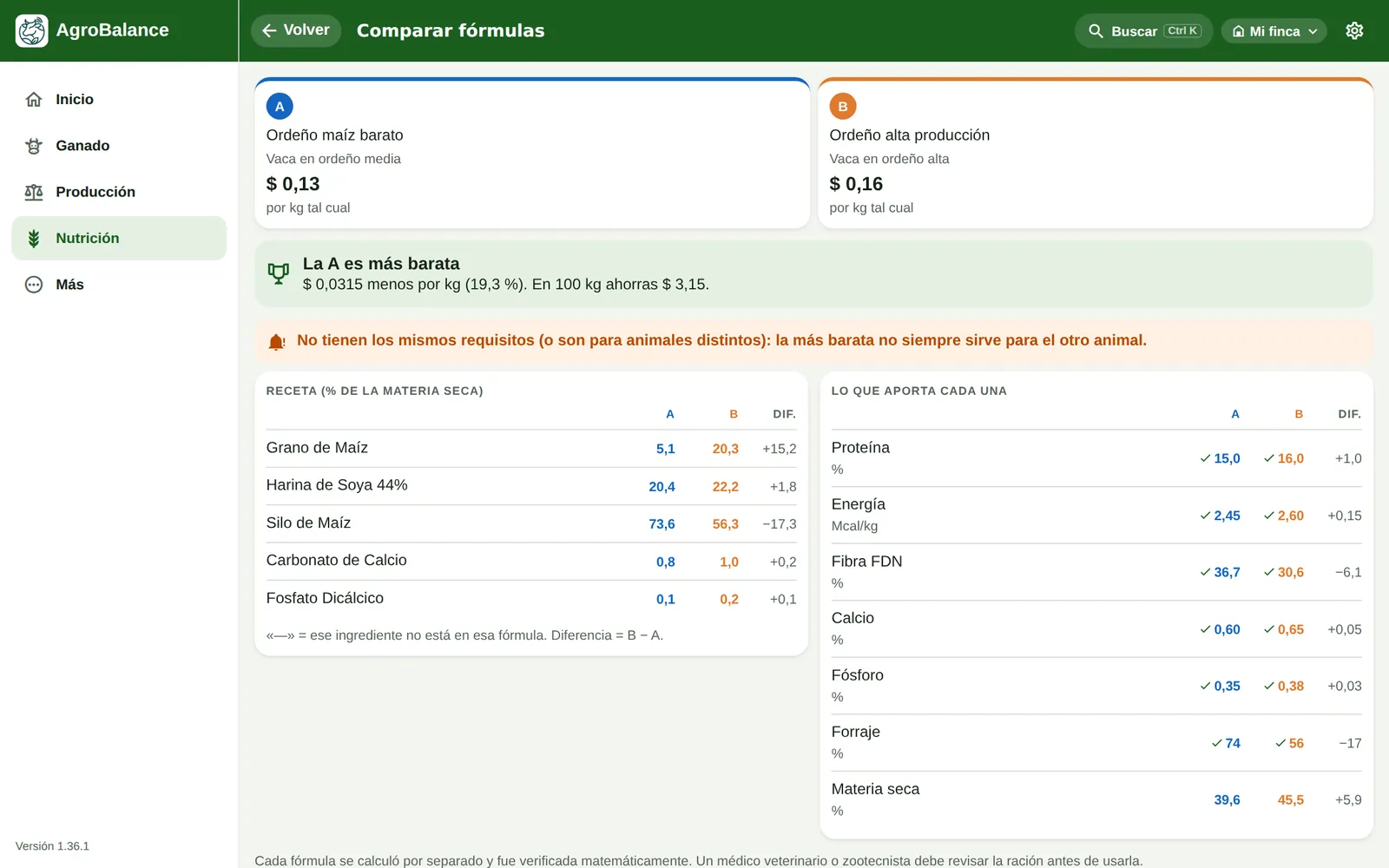Screen dimensions: 1389x868
Task: Click the blue A badge on formula card
Action: [280, 106]
